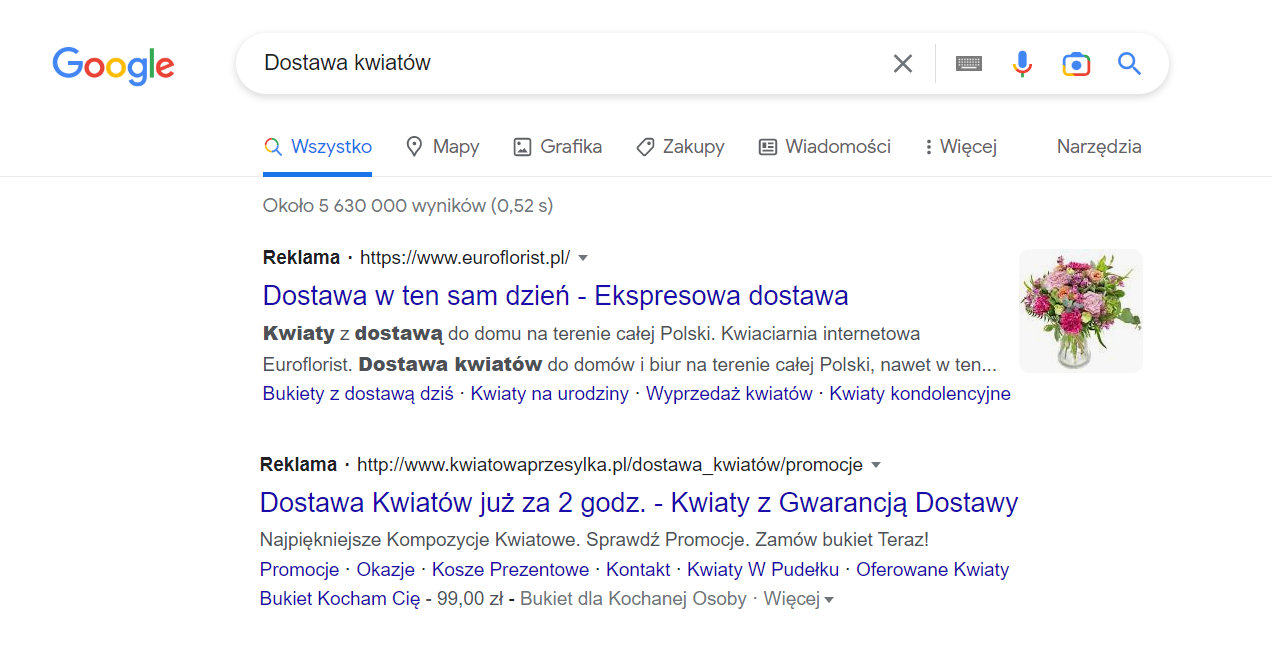The height and width of the screenshot is (670, 1276).
Task: Click '99,00 zł' price text
Action: [470, 599]
